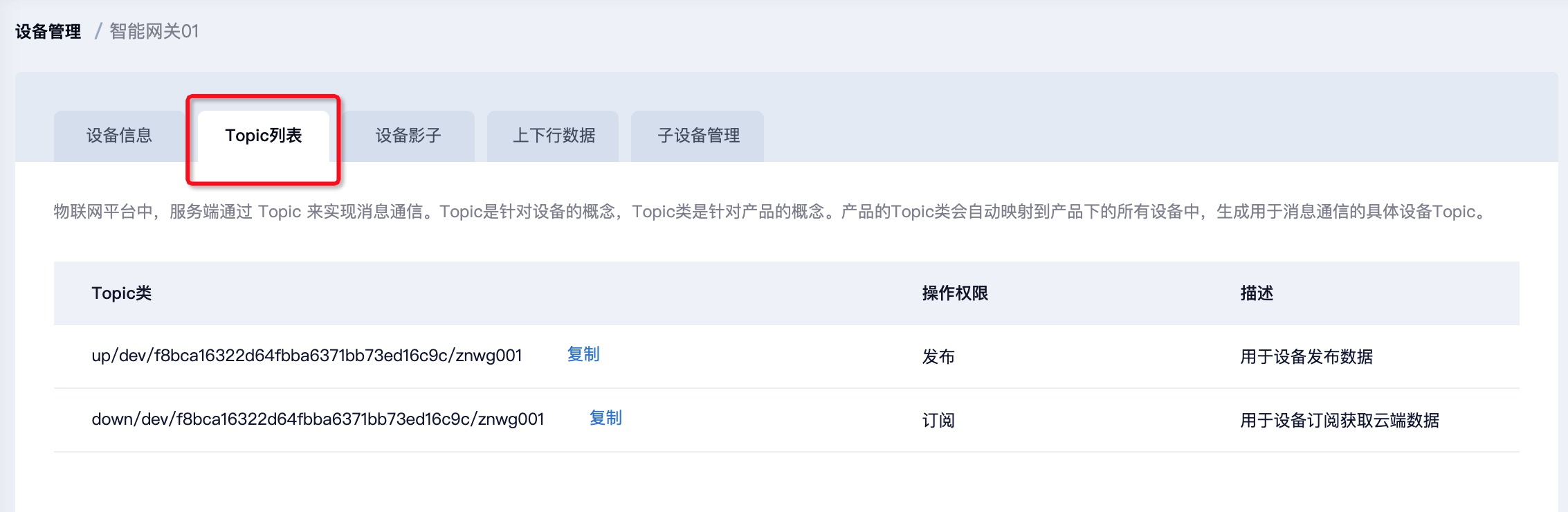Viewport: 1568px width, 512px height.
Task: Select the Topic列表 tab
Action: [263, 136]
